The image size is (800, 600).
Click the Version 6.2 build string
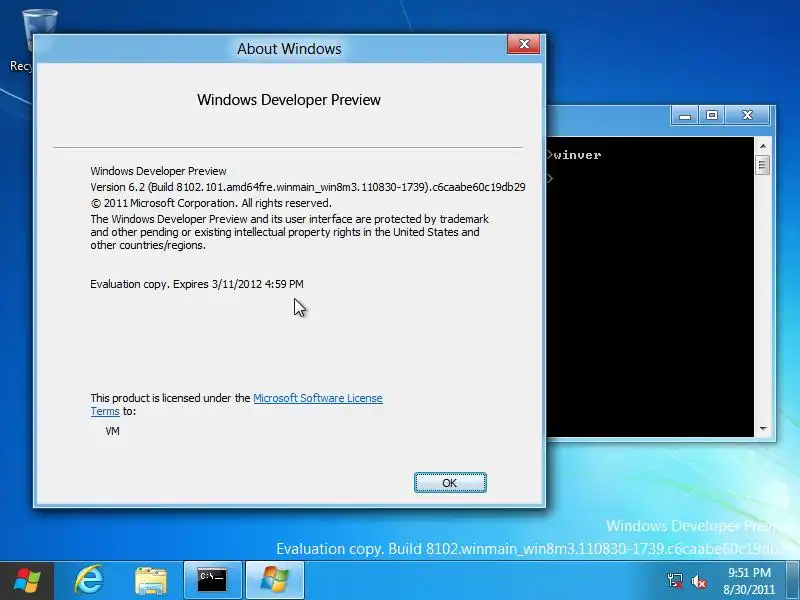pyautogui.click(x=308, y=187)
